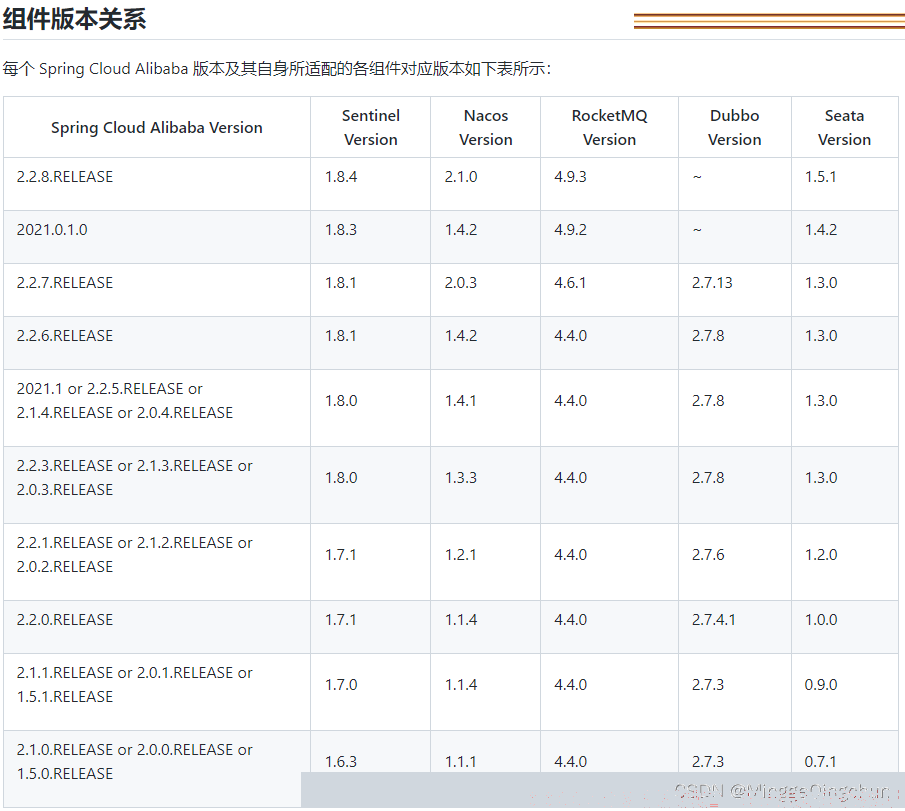
Task: Click Nacos 1.4.2 in the 2.2.6.RELEASE row
Action: click(461, 336)
